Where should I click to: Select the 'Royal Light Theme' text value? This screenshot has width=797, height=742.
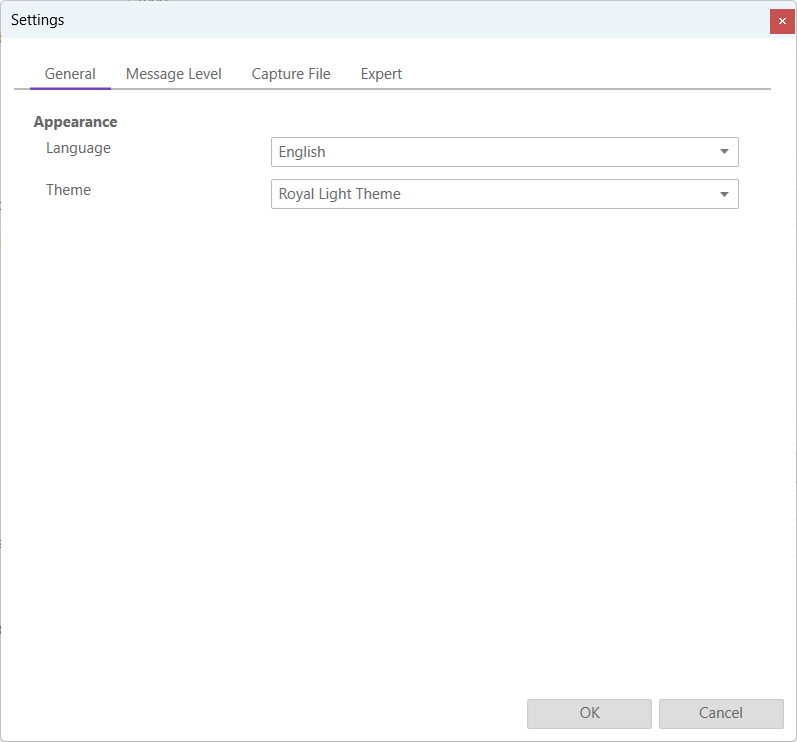click(x=339, y=194)
